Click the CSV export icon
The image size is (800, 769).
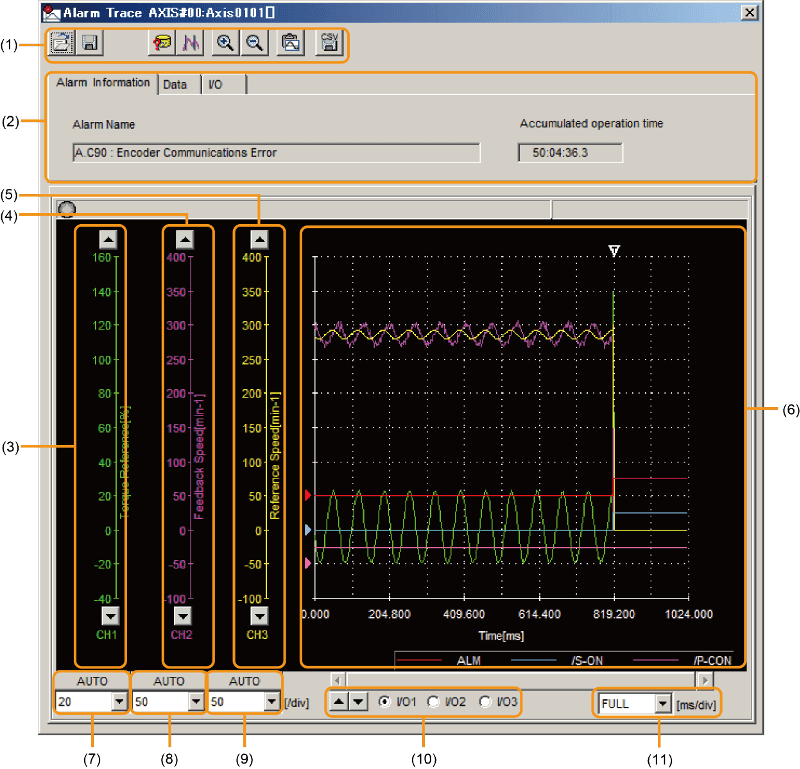[x=327, y=44]
